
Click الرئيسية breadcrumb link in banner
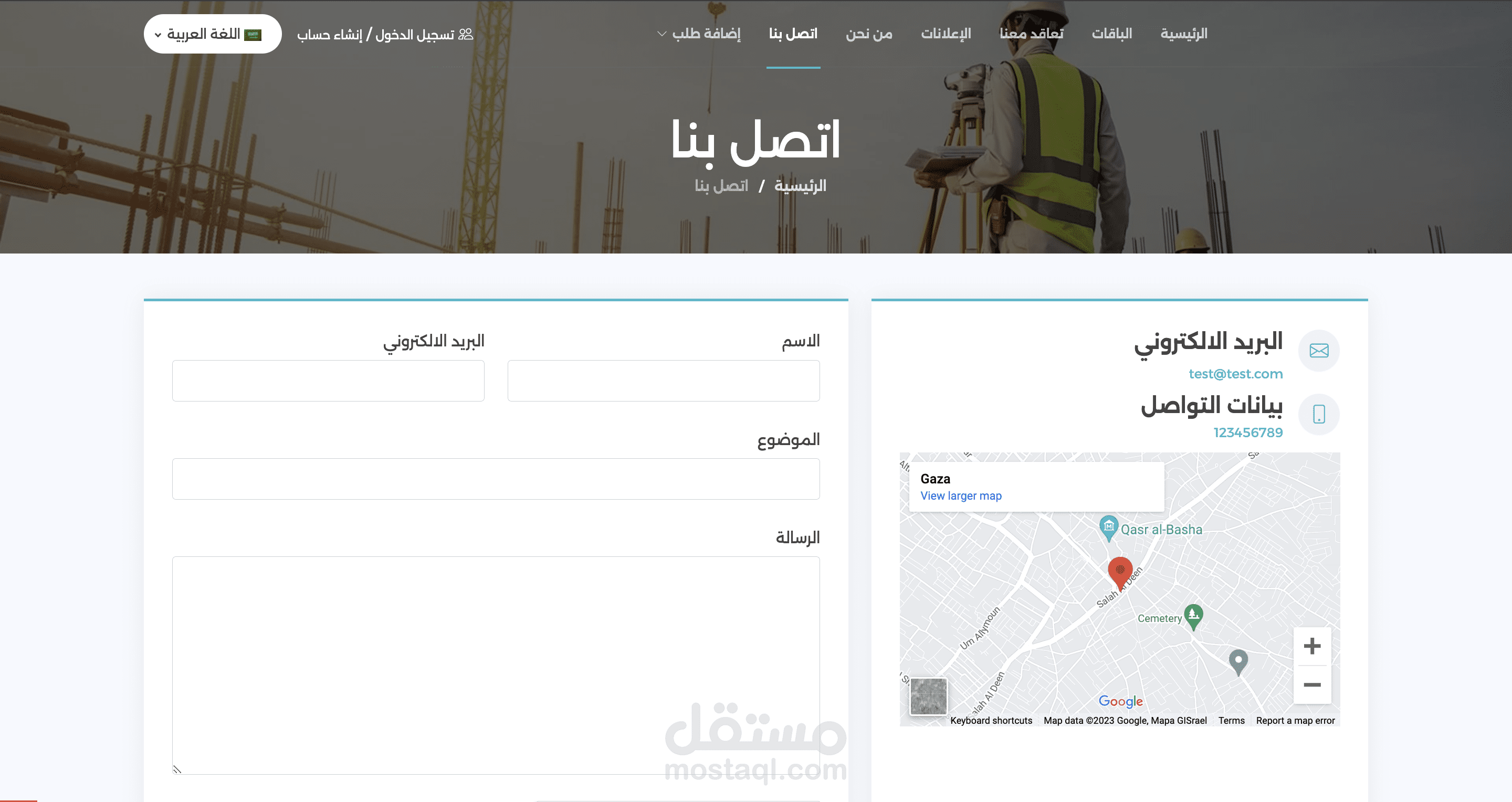[x=800, y=186]
